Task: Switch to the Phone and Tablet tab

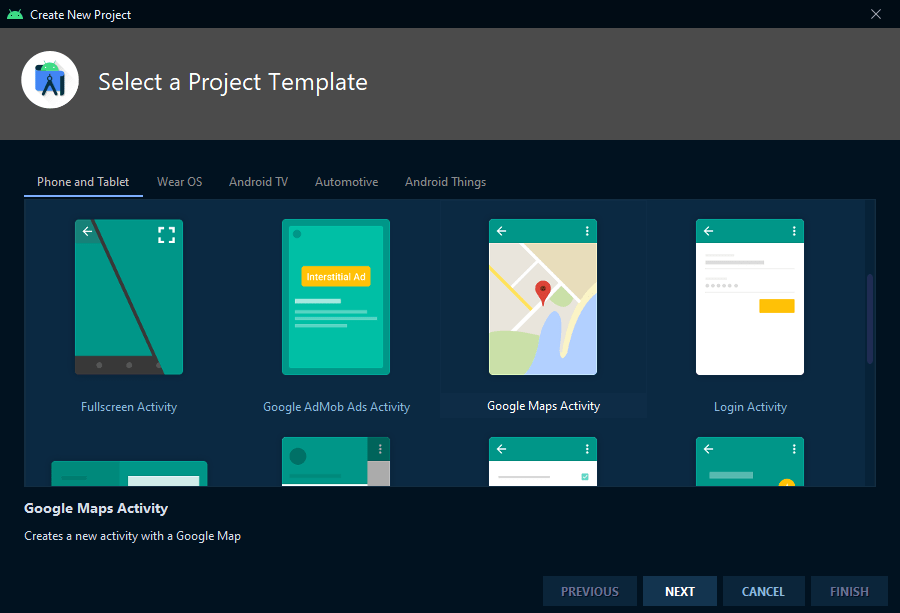Action: 83,182
